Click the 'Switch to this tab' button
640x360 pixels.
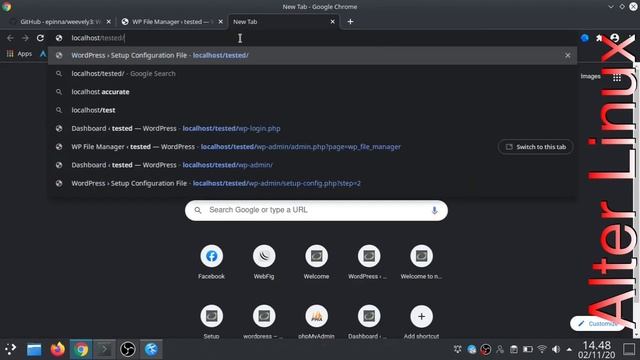coord(536,147)
